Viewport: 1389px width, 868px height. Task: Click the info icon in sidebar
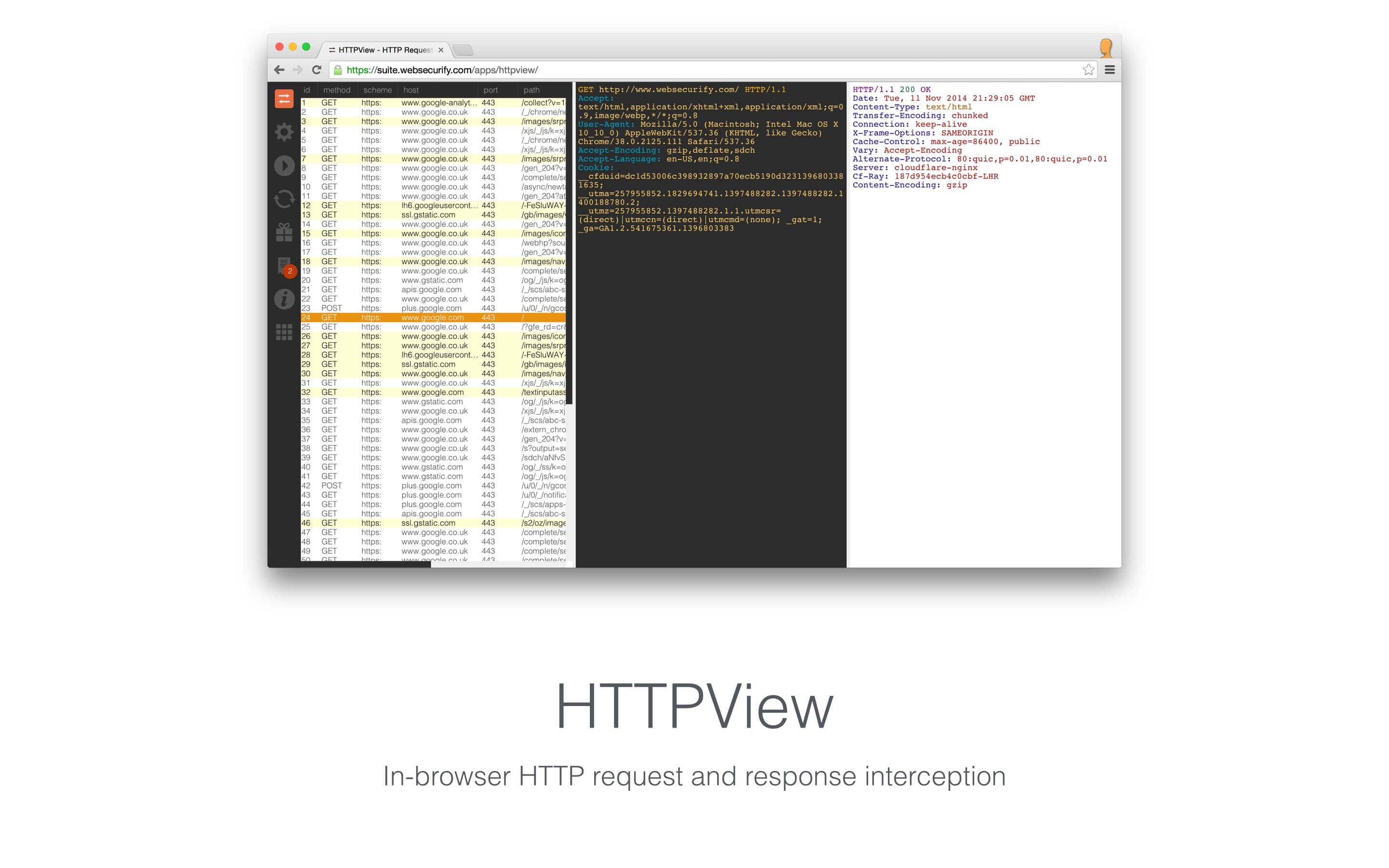coord(284,299)
